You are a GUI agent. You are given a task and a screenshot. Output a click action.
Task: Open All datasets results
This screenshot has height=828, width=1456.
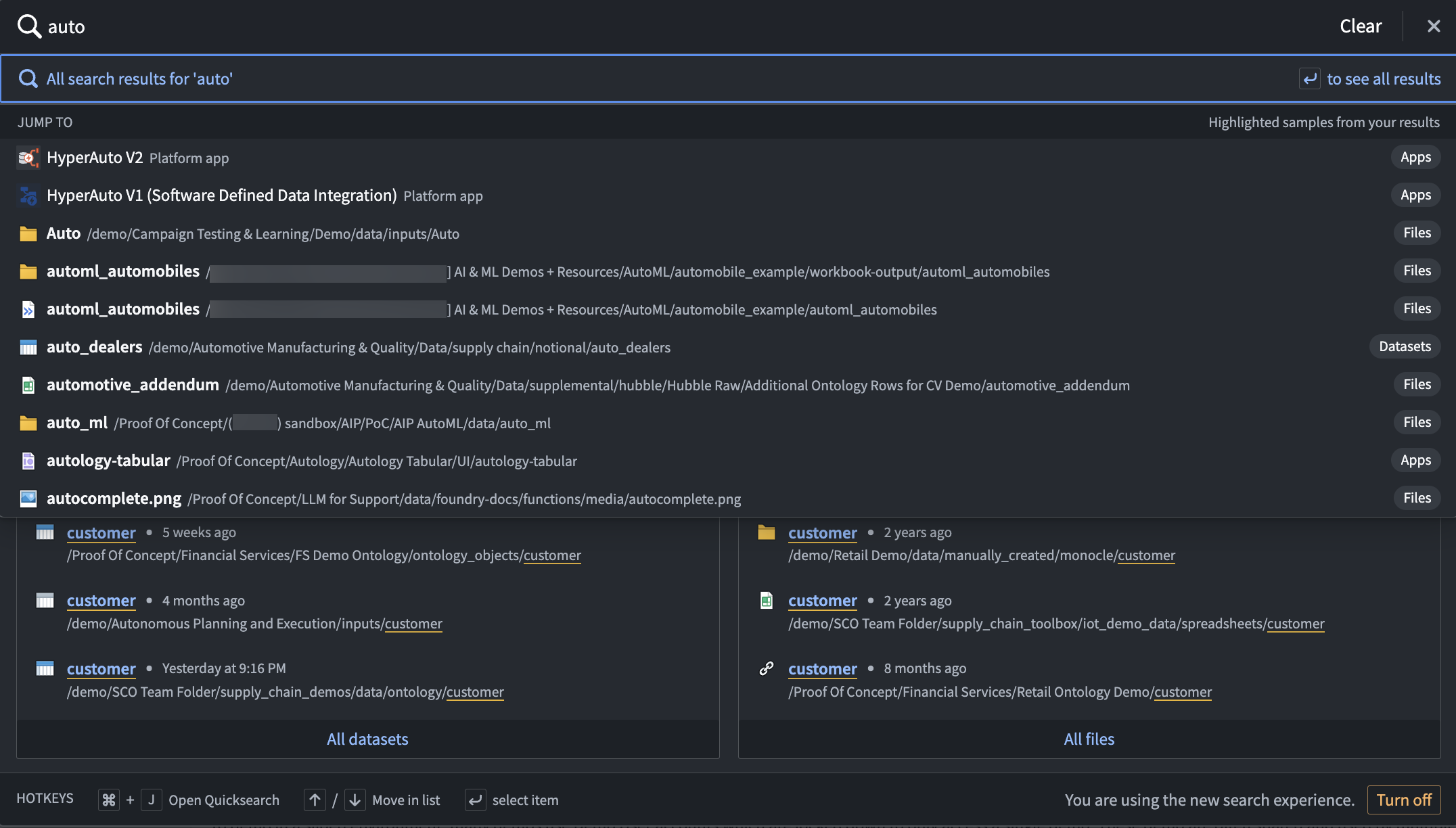tap(367, 739)
